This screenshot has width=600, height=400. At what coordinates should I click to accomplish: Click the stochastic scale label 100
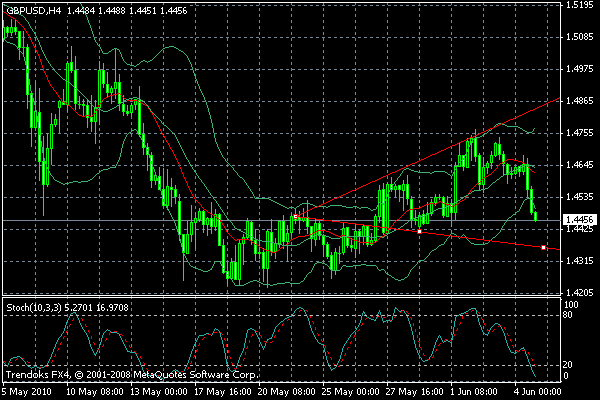tap(571, 305)
